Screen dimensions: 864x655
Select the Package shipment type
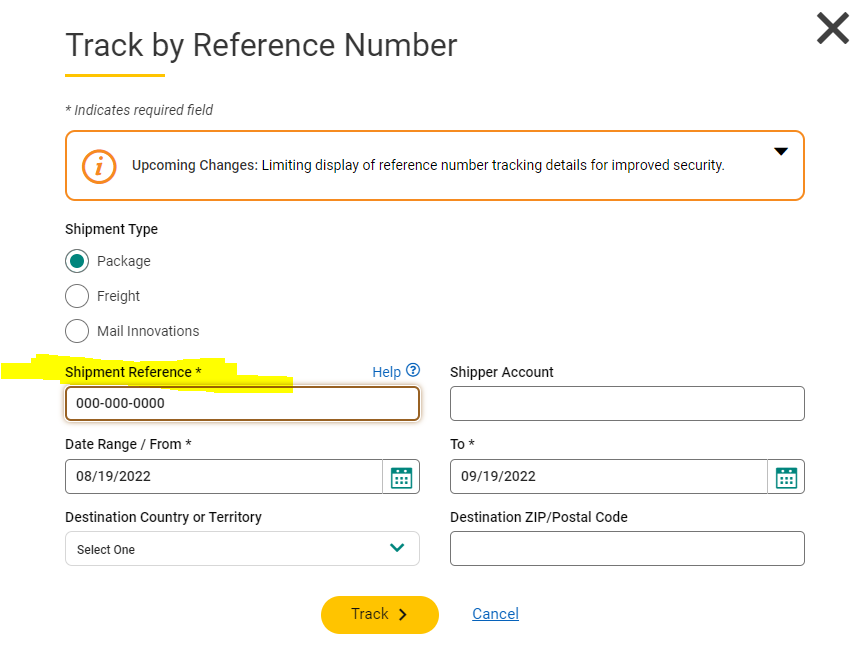77,261
